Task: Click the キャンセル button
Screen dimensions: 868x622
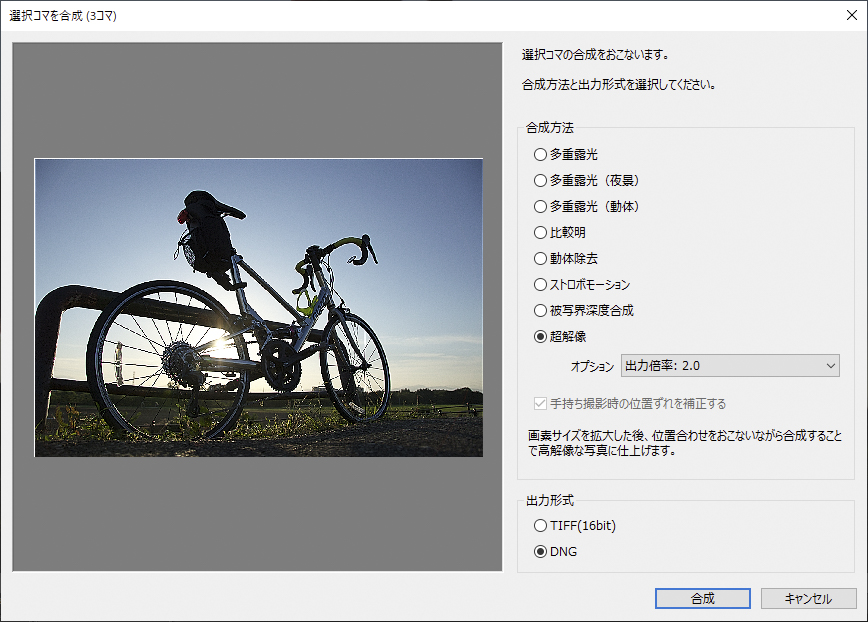Action: point(808,598)
